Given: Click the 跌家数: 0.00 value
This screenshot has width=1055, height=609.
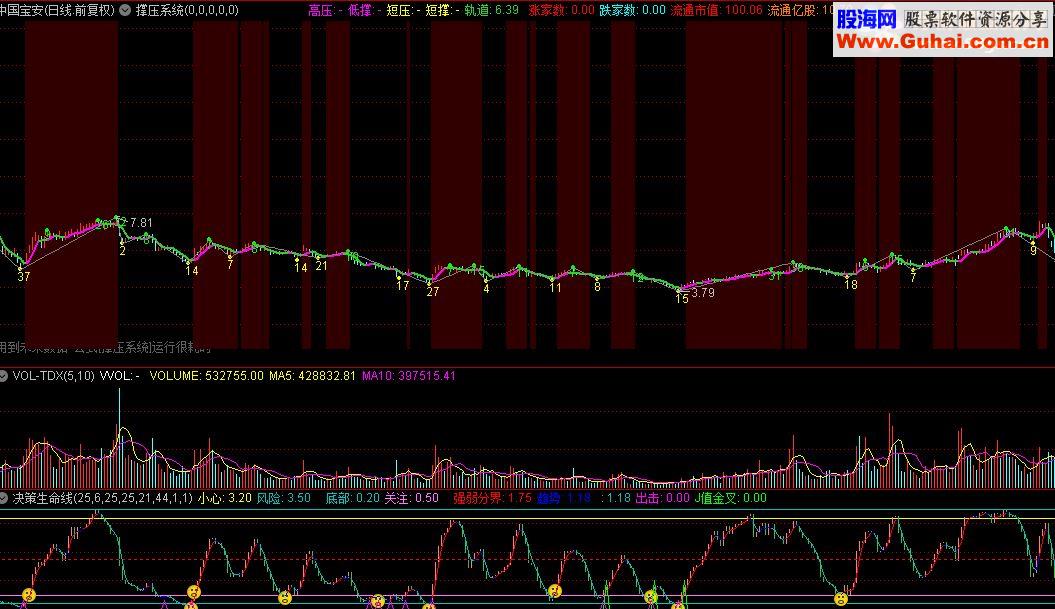Looking at the screenshot, I should pos(632,10).
